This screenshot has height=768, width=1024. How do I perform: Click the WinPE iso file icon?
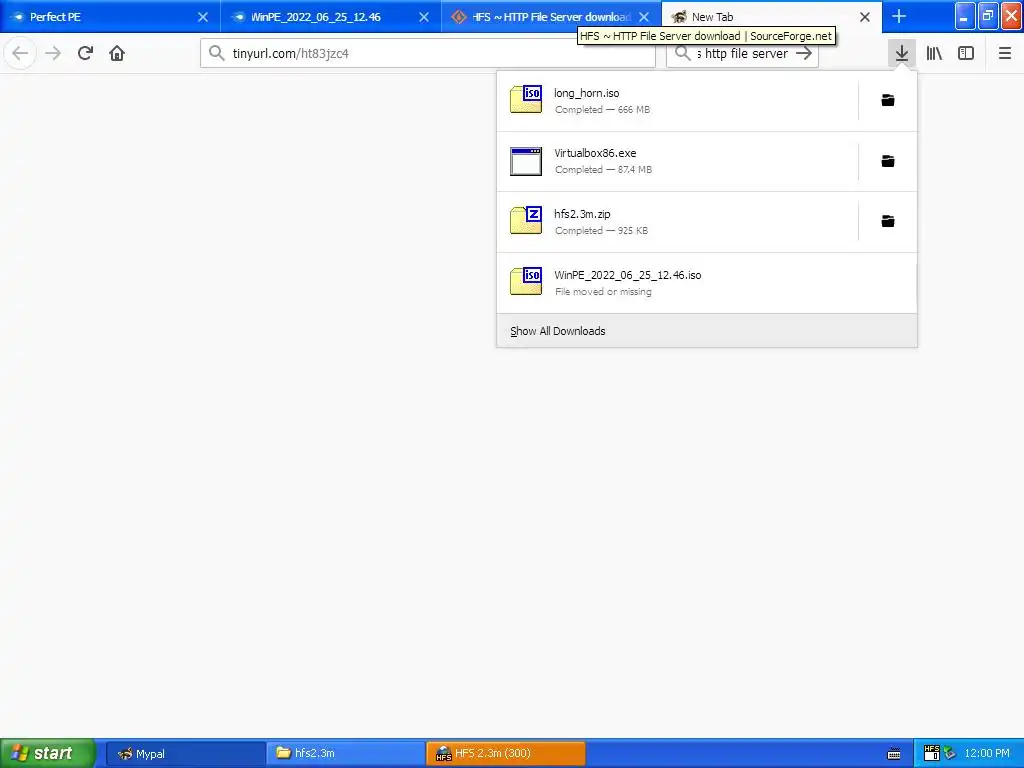coord(526,281)
